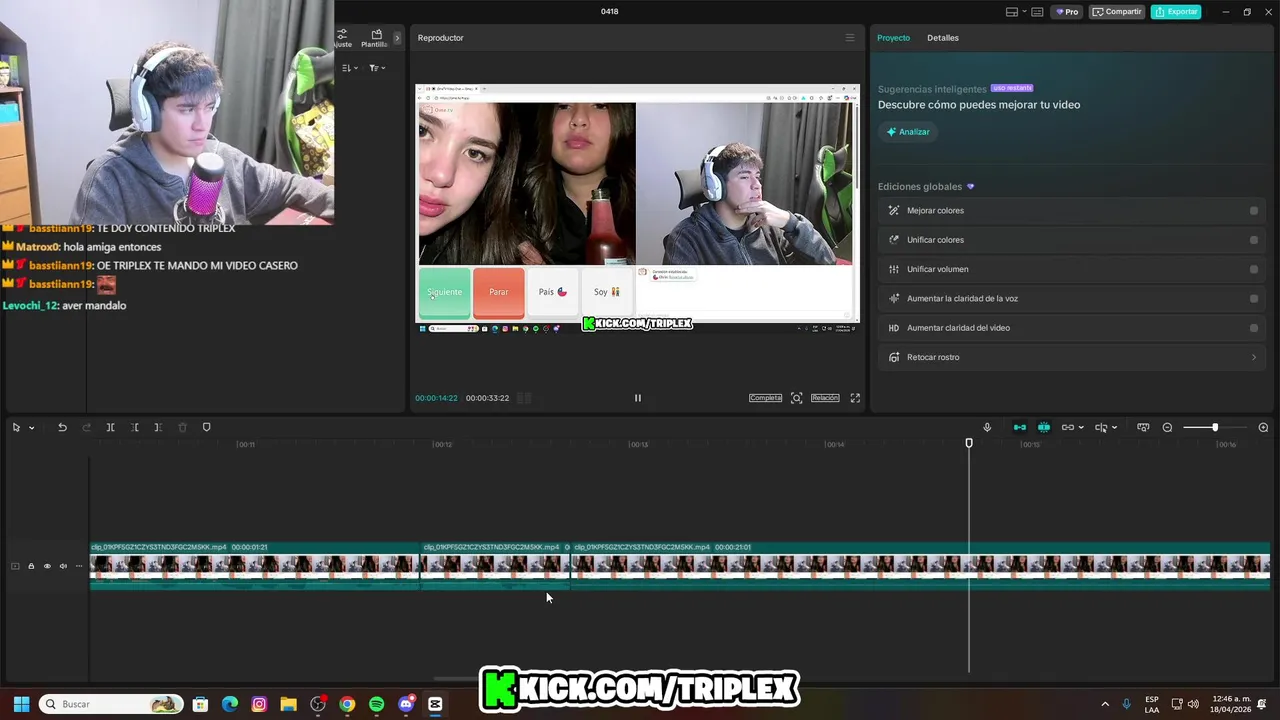Open CapCut icon in the taskbar
The width and height of the screenshot is (1280, 720).
435,704
